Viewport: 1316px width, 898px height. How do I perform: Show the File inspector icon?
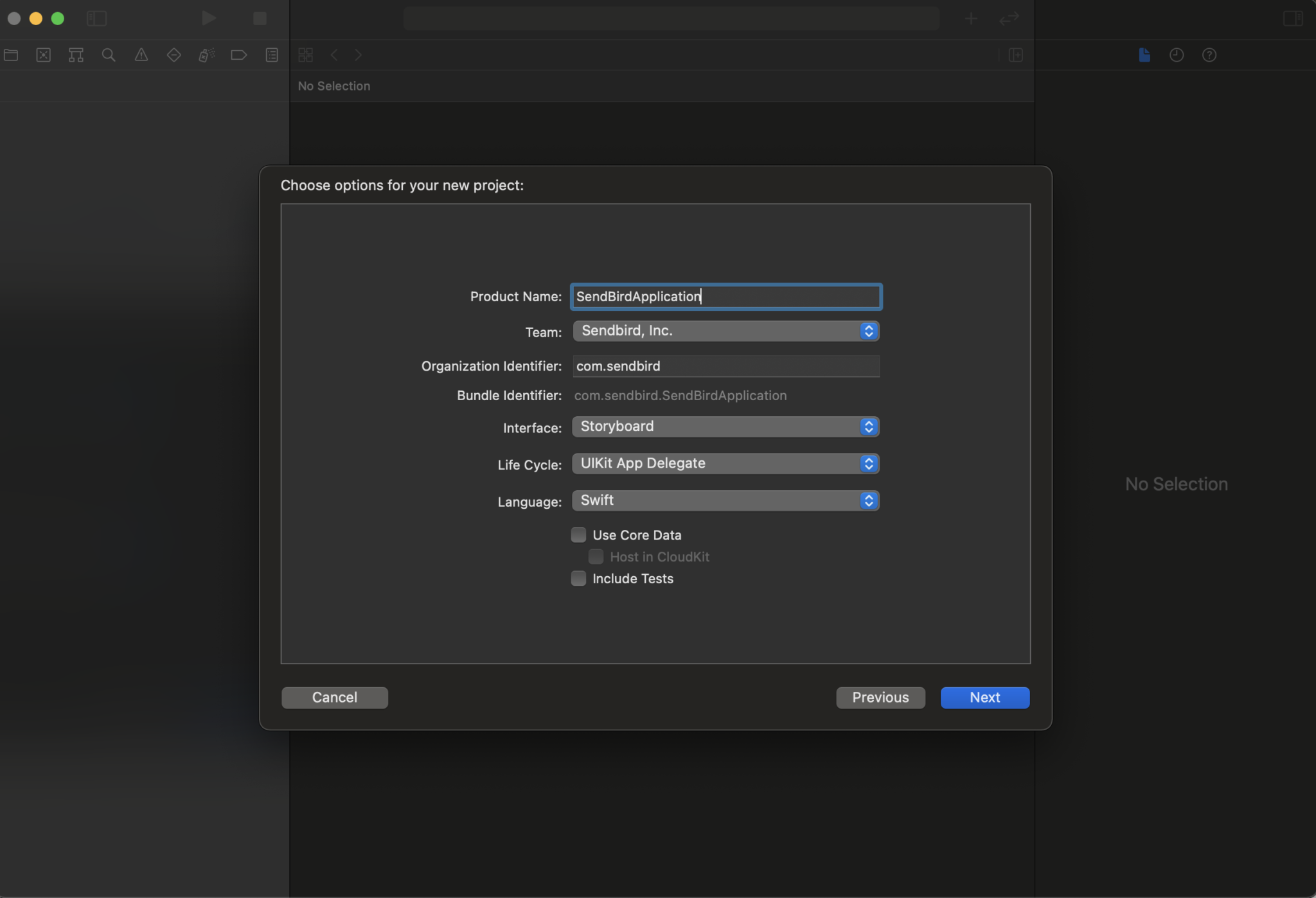(1144, 55)
